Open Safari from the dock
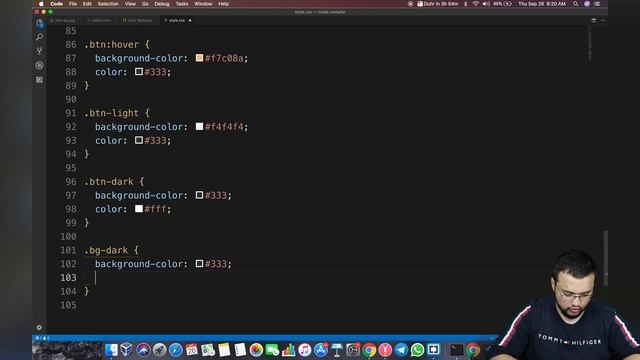The width and height of the screenshot is (640, 360). point(176,350)
